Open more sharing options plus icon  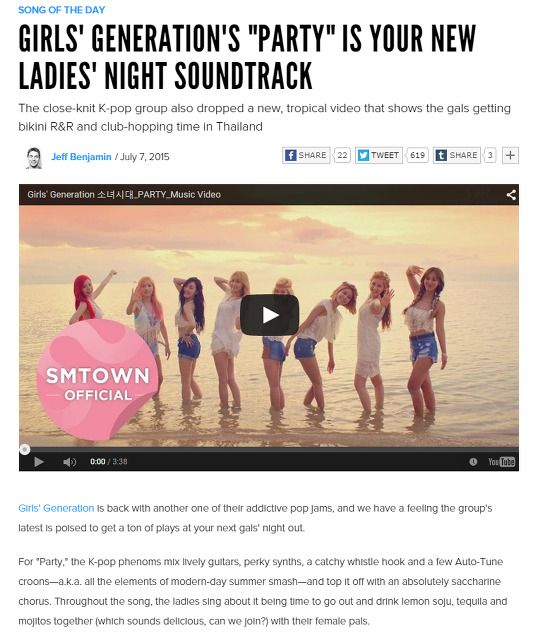tap(510, 156)
